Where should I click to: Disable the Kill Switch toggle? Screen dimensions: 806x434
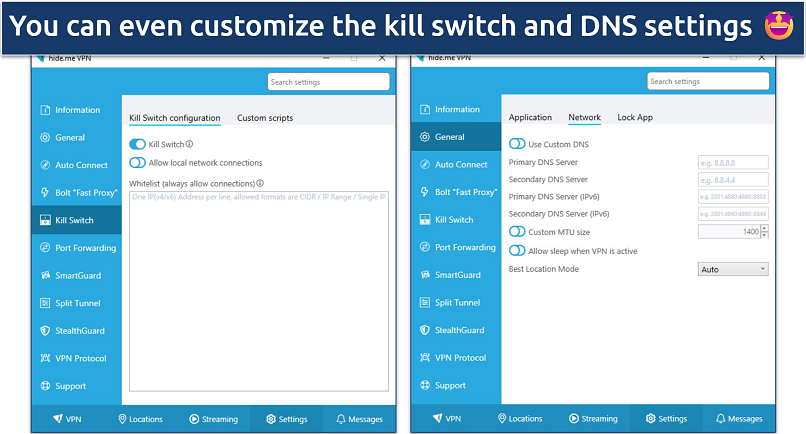(x=137, y=144)
